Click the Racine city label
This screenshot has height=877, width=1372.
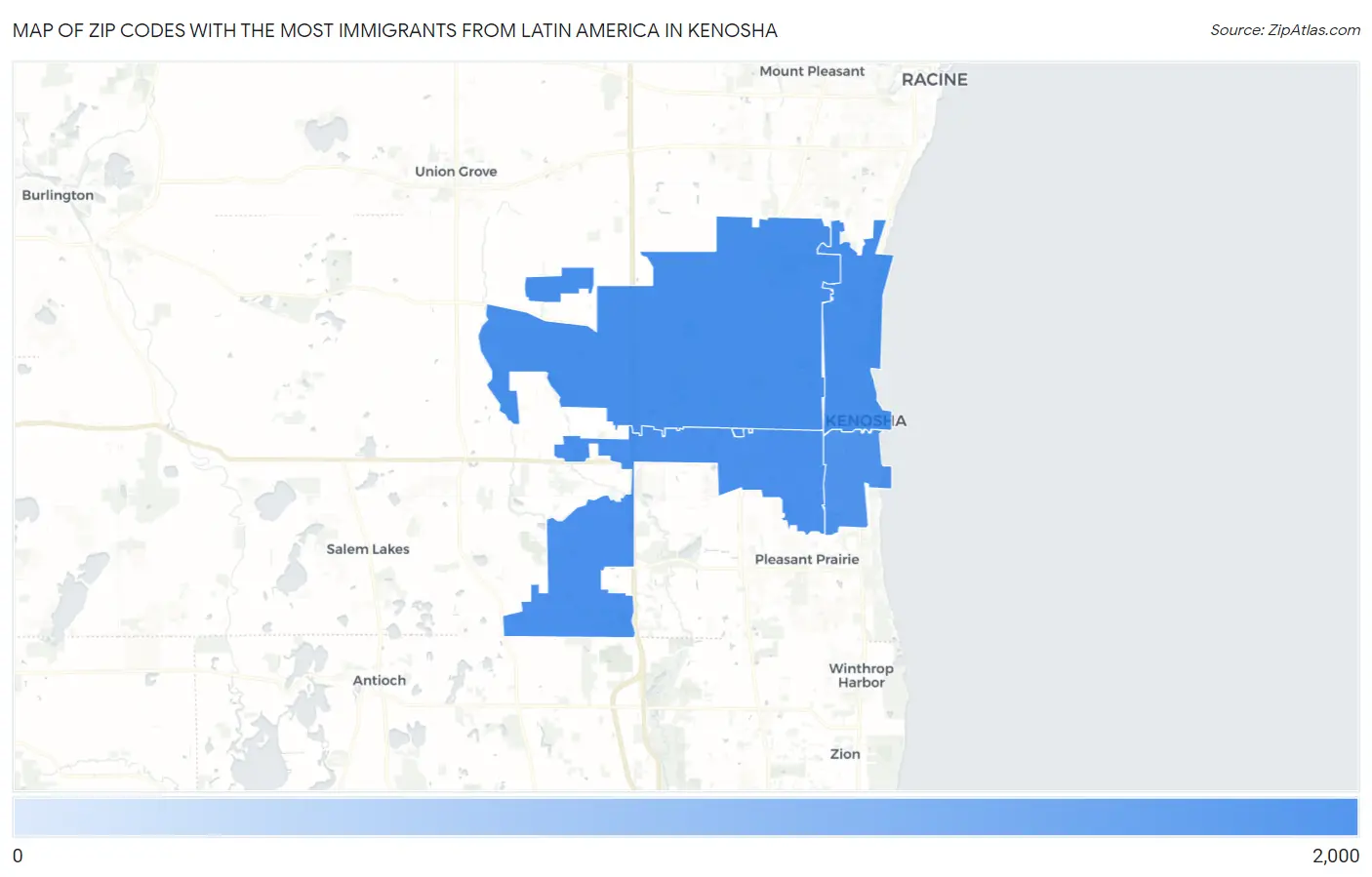coord(934,80)
